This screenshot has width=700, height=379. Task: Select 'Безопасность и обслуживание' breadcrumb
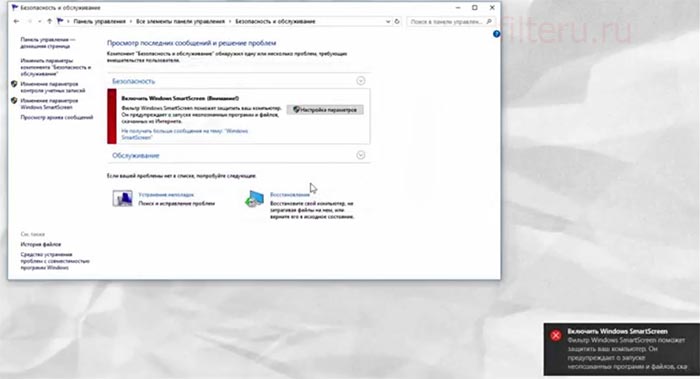coord(275,21)
